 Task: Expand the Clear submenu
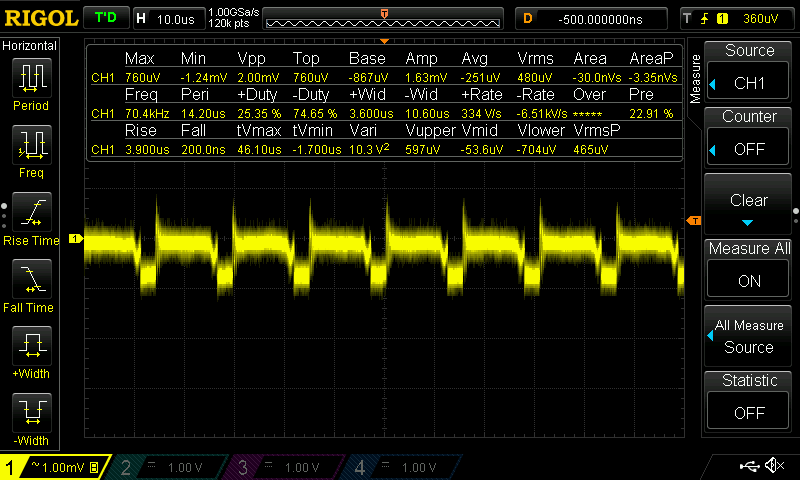click(x=749, y=206)
